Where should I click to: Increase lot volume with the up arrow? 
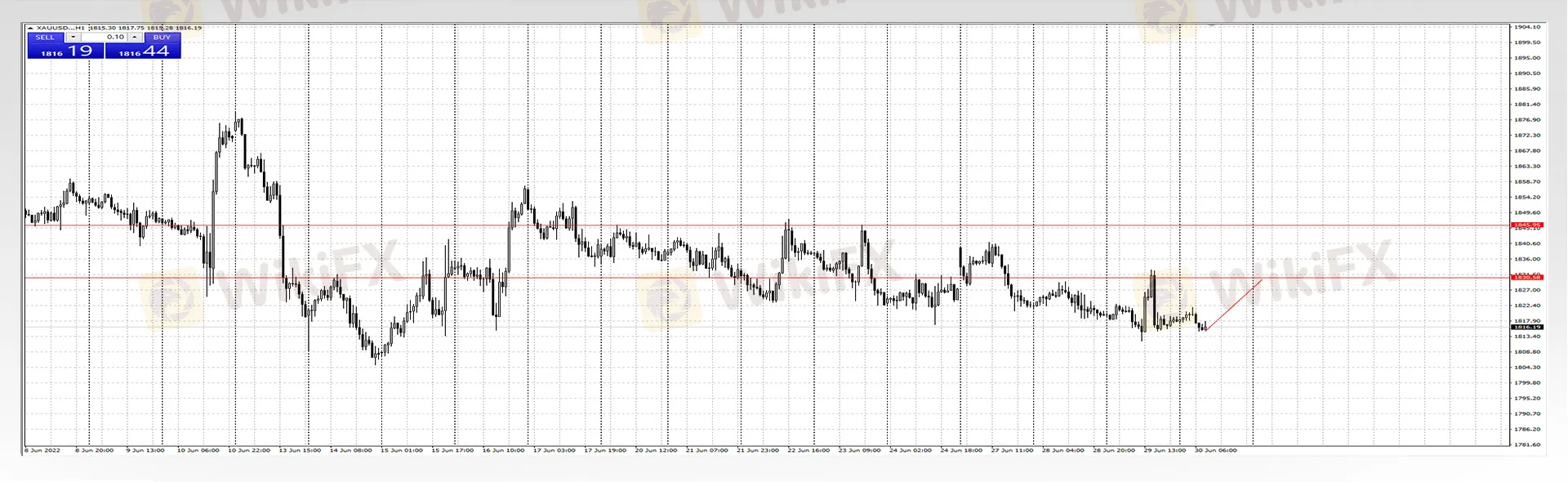click(135, 38)
